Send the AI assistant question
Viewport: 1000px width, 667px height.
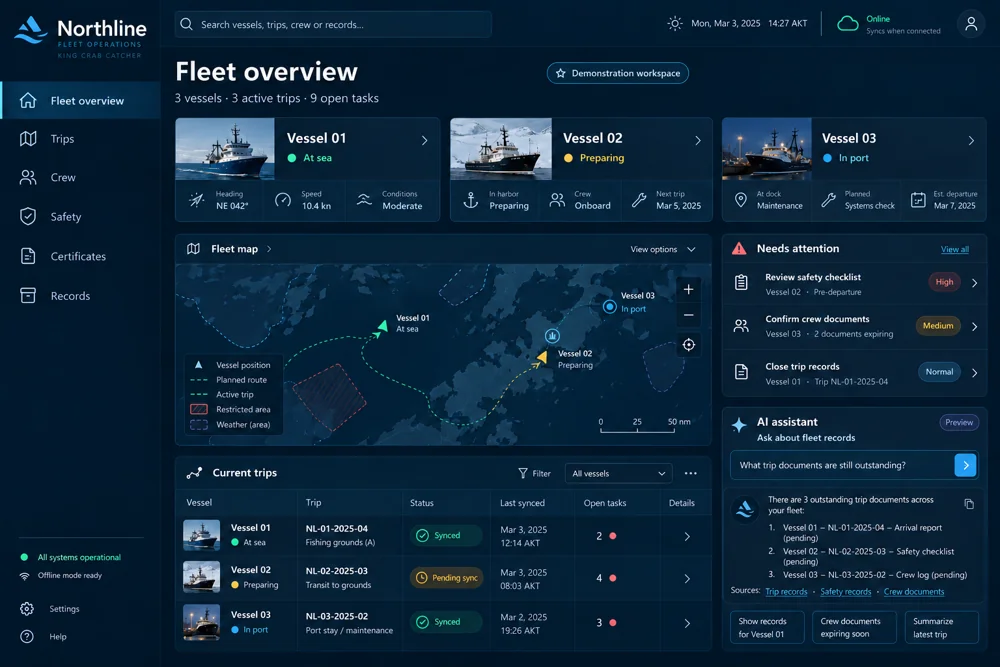966,465
